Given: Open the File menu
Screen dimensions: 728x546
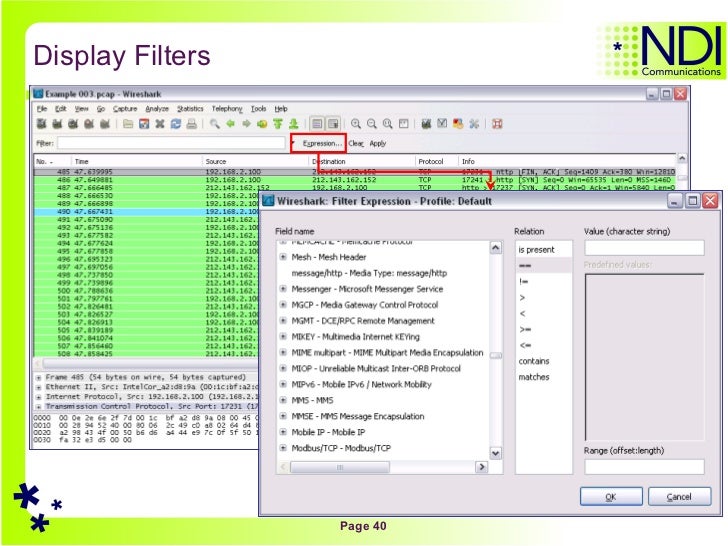Looking at the screenshot, I should point(42,109).
